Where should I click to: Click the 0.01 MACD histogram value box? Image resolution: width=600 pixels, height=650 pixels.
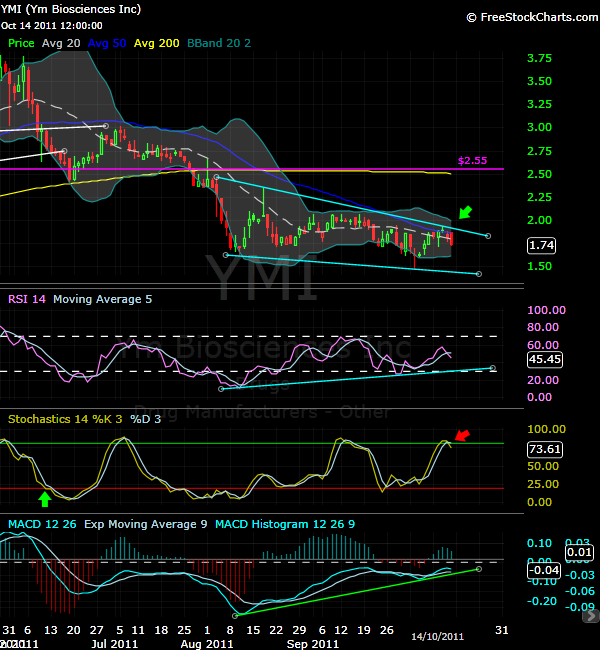click(x=579, y=552)
